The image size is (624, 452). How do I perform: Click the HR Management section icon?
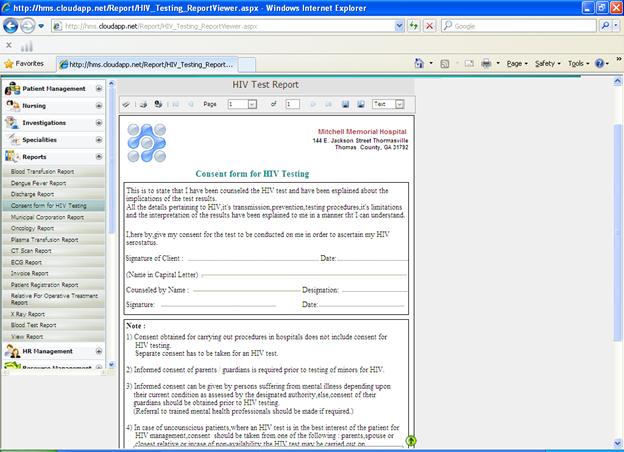[13, 351]
